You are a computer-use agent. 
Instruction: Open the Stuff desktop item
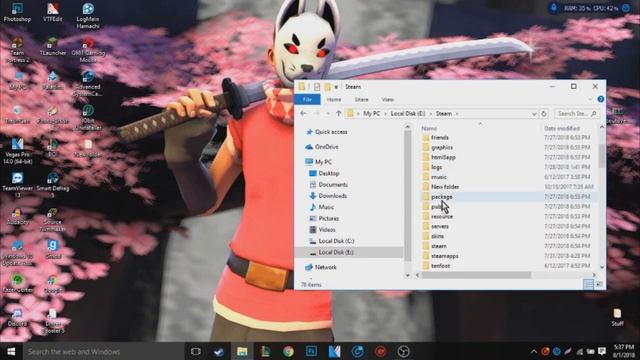tap(618, 317)
